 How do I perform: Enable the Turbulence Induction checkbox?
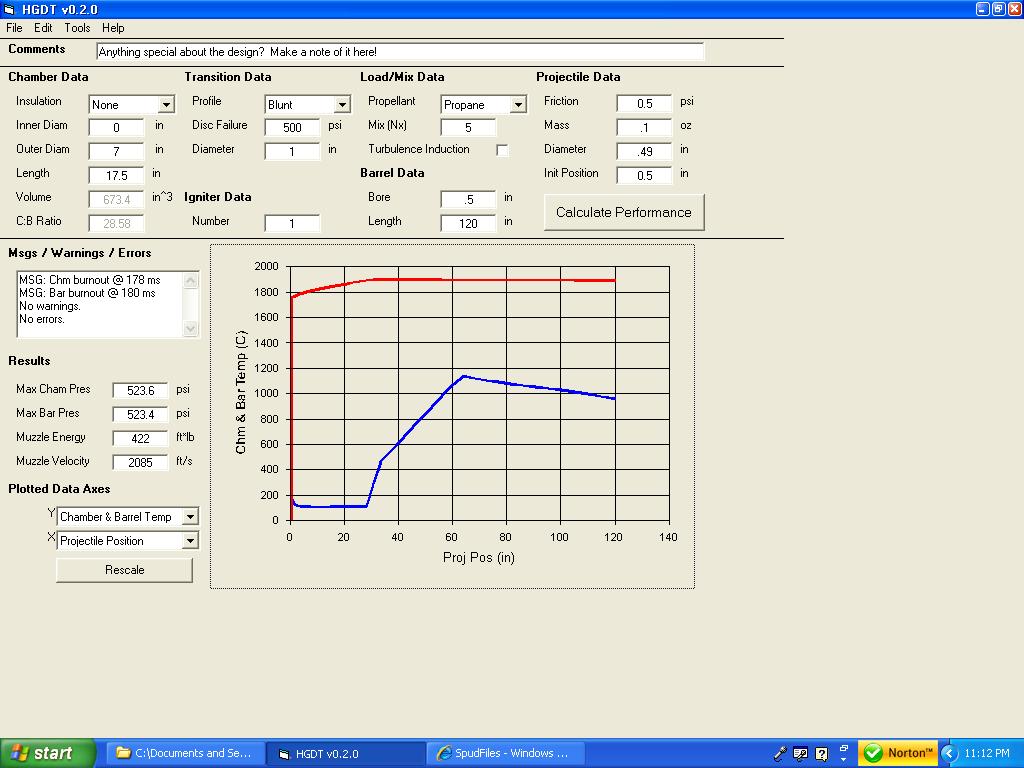click(x=502, y=150)
